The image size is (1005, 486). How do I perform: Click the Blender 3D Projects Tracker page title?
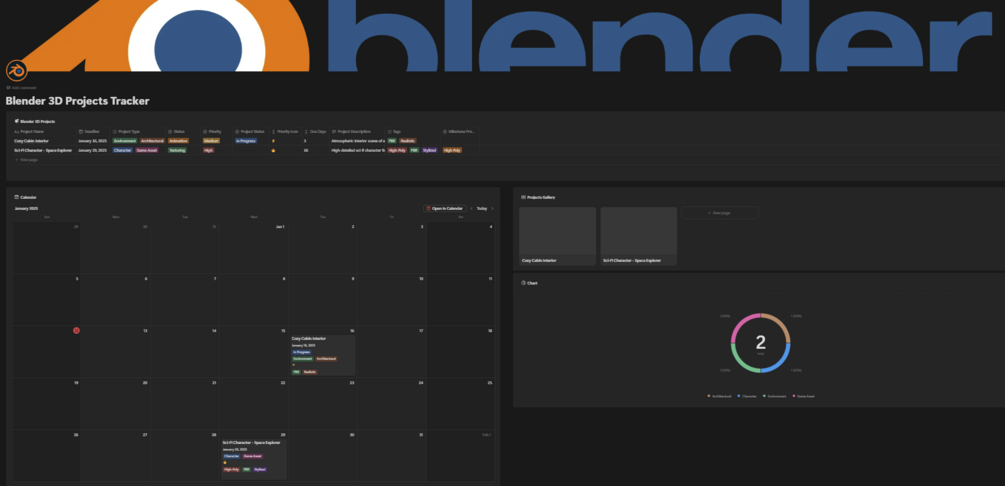tap(78, 101)
